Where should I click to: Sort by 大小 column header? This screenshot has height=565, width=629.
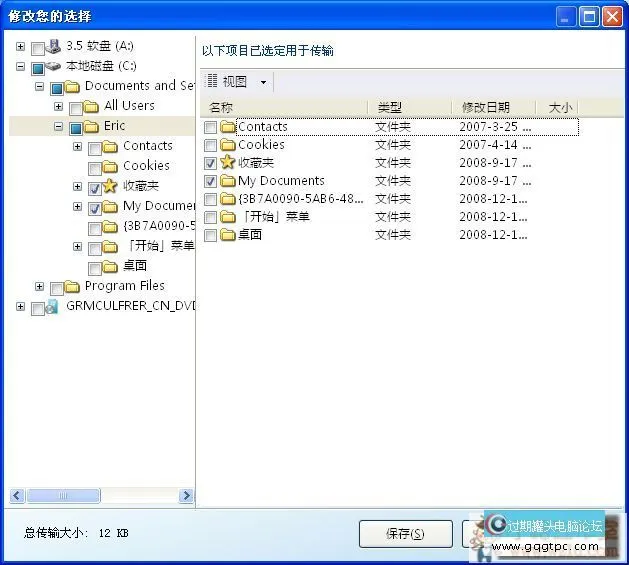[557, 107]
